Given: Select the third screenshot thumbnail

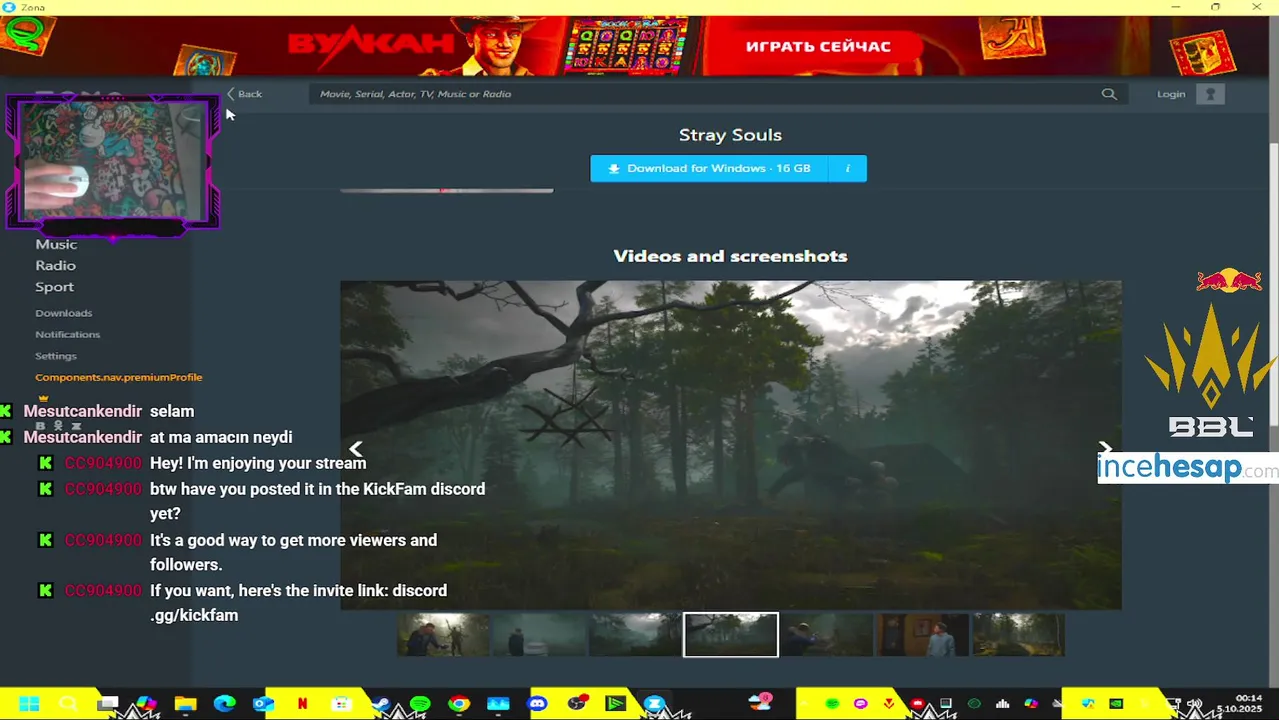Looking at the screenshot, I should click(x=634, y=635).
